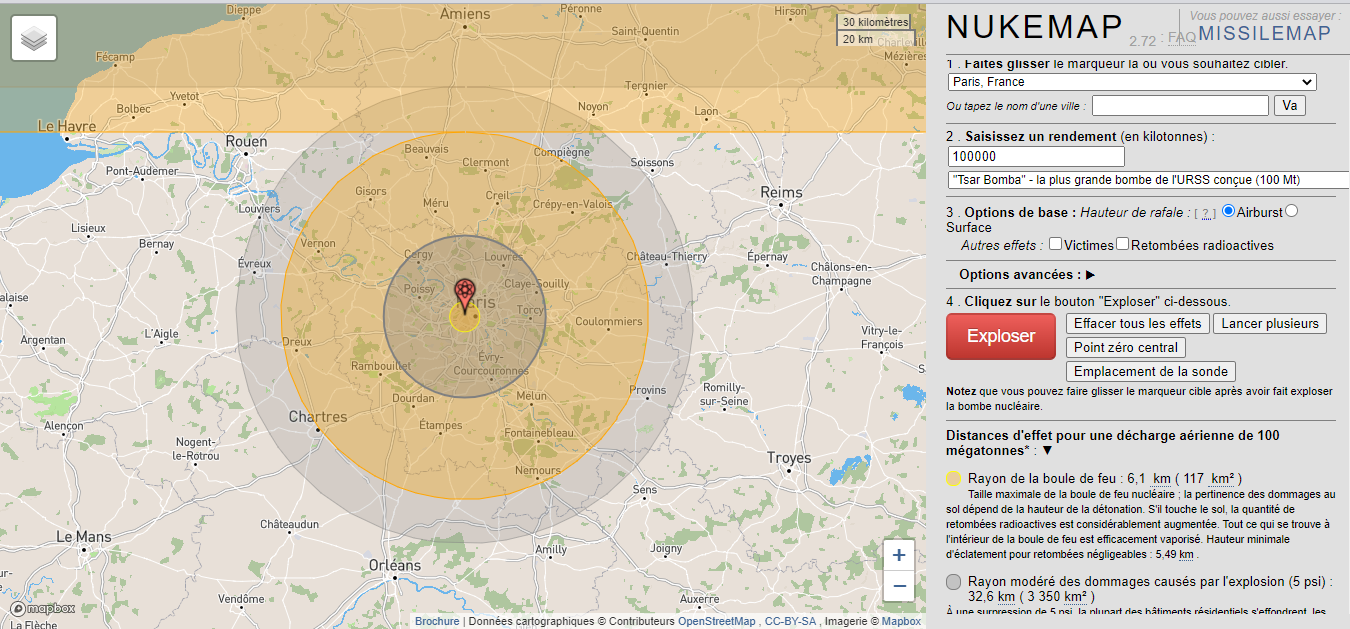Enable the Victimes checkbox
The width and height of the screenshot is (1350, 629).
point(1055,244)
